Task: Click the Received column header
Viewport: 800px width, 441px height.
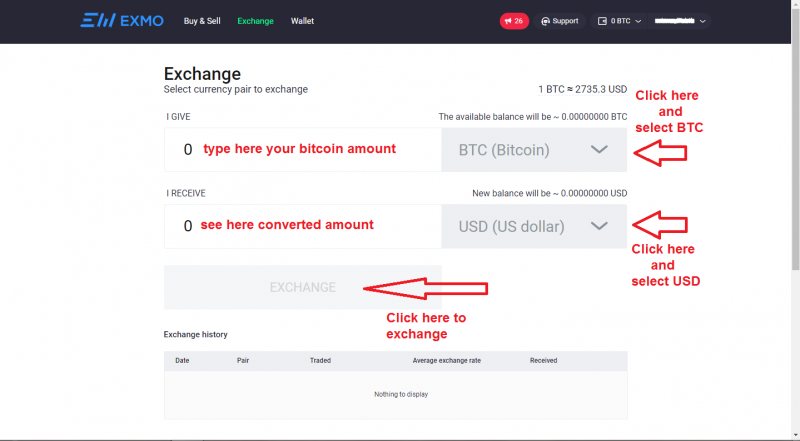Action: tap(543, 360)
